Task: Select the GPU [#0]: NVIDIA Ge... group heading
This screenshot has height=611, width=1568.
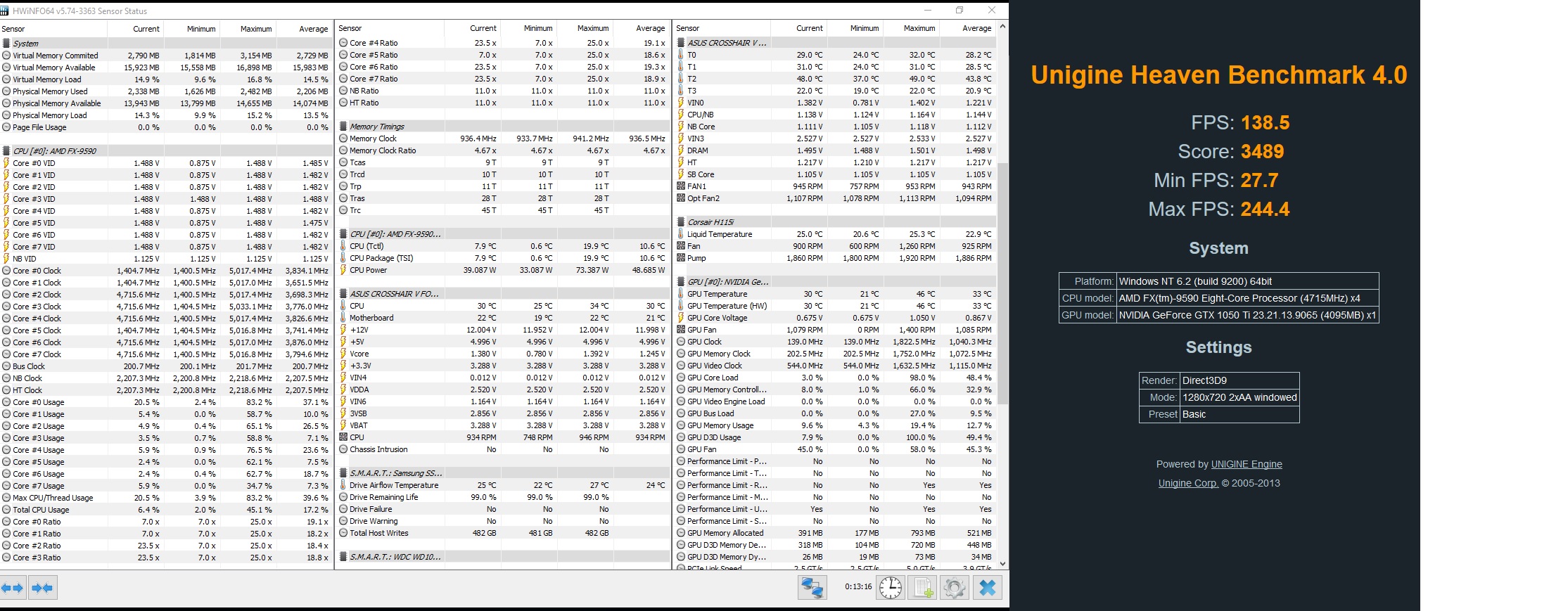Action: pyautogui.click(x=835, y=282)
